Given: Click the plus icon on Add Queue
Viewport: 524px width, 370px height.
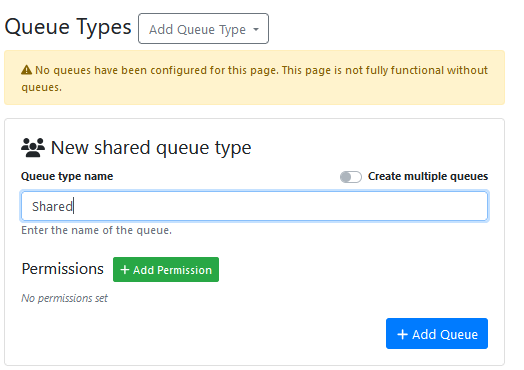Looking at the screenshot, I should tap(402, 334).
